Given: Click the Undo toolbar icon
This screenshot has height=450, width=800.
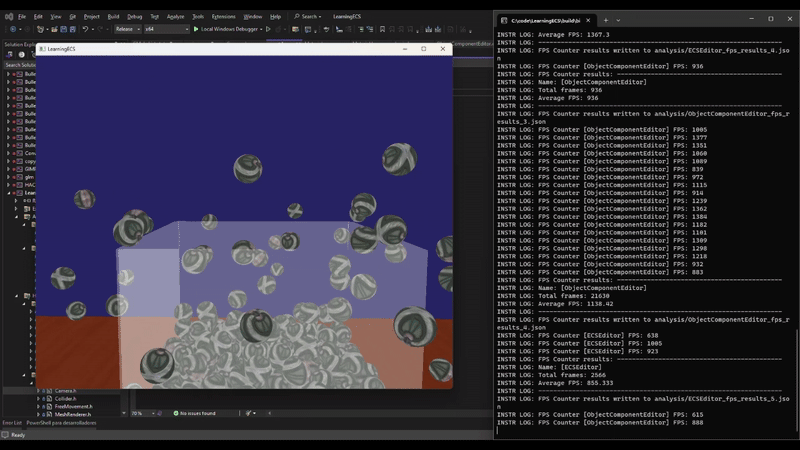Looking at the screenshot, I should [x=87, y=29].
